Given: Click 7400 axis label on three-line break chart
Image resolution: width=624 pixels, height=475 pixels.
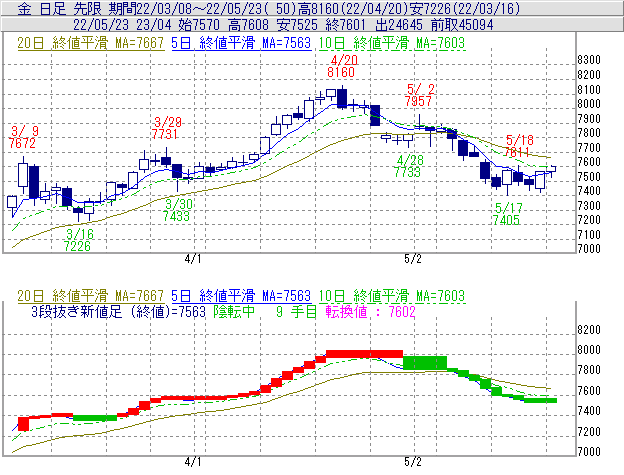Looking at the screenshot, I should (589, 411).
